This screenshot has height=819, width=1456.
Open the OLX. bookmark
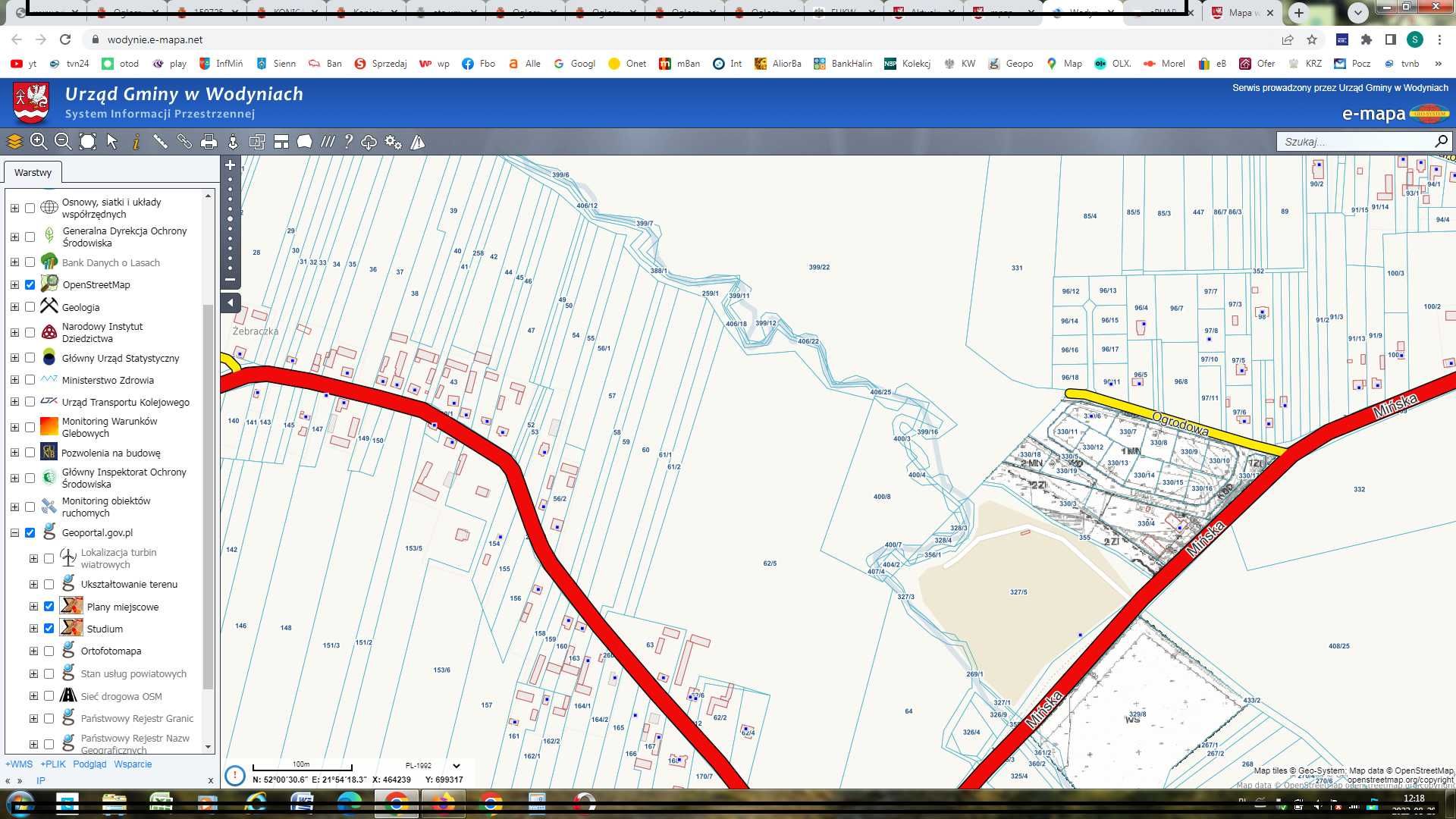pyautogui.click(x=1112, y=64)
